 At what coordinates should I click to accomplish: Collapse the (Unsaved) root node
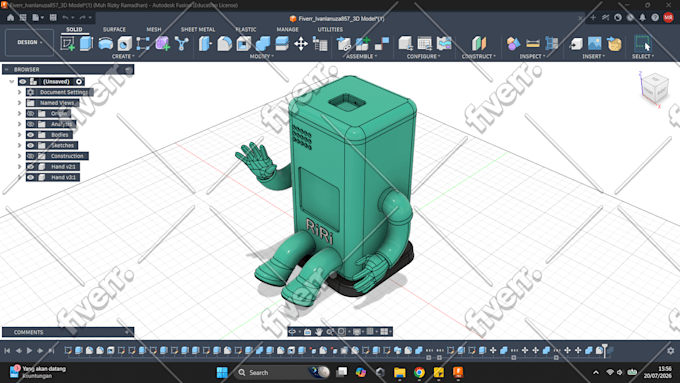pyautogui.click(x=12, y=82)
